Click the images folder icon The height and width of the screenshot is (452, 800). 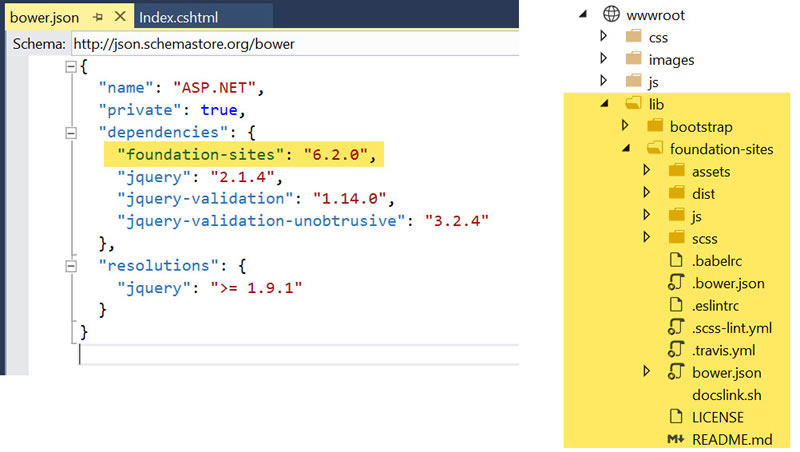pos(634,59)
